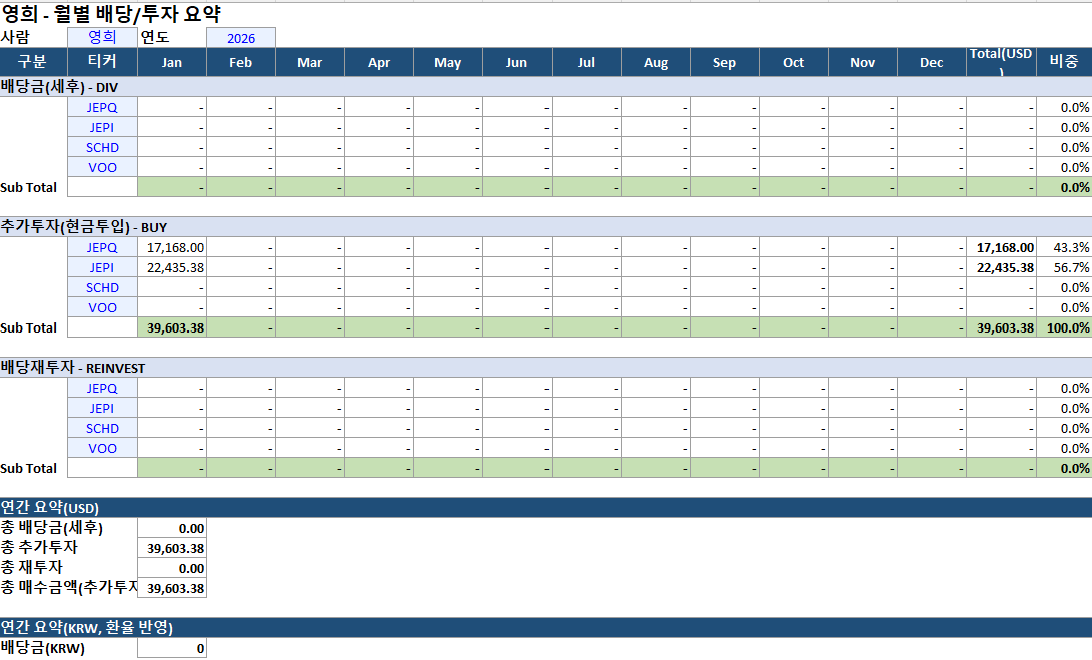Select the 56.7% weight cell
This screenshot has width=1092, height=660.
click(1064, 267)
